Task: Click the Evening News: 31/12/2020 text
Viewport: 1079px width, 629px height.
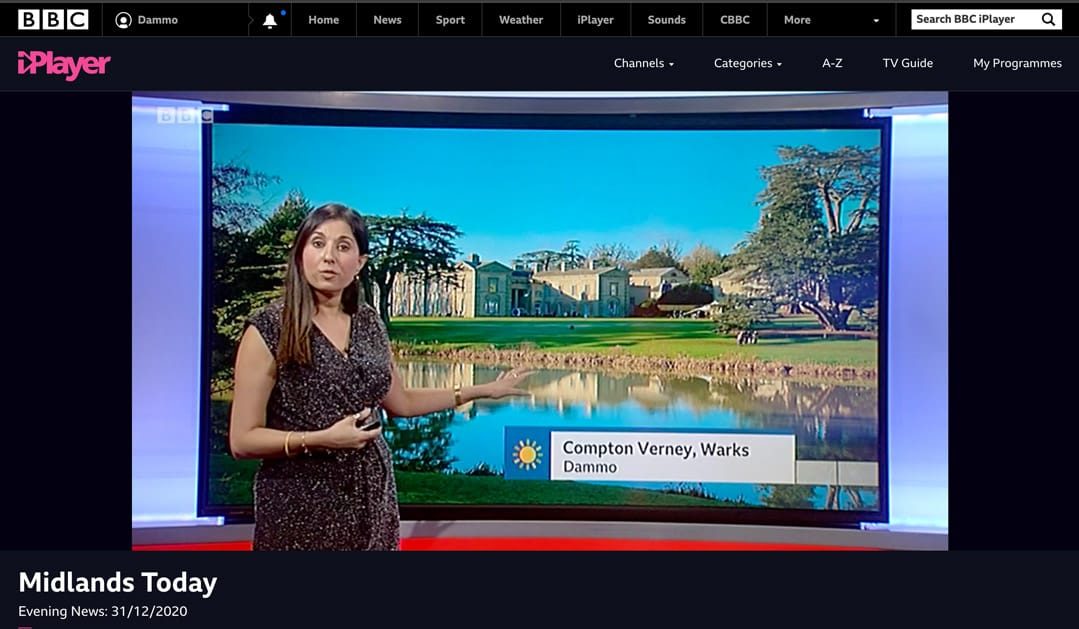Action: tap(103, 611)
